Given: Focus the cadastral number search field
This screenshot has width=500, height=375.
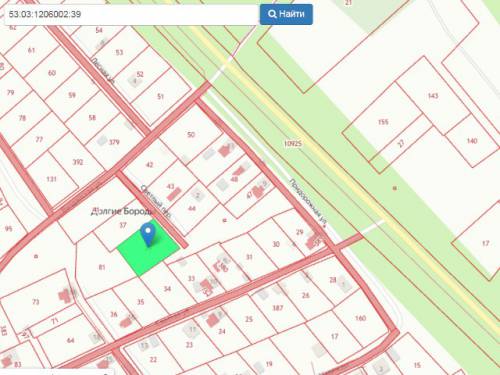Looking at the screenshot, I should coord(132,14).
